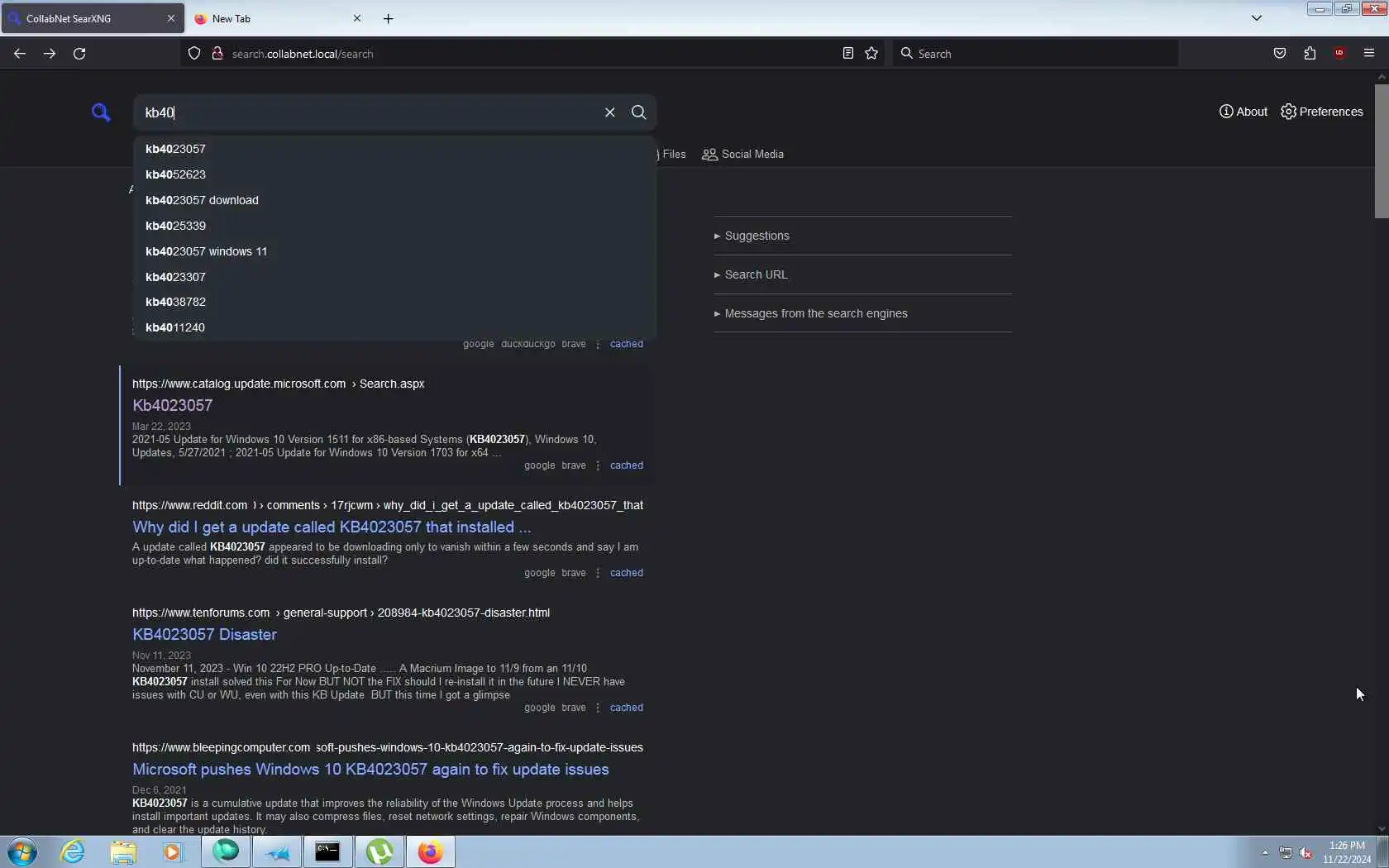Viewport: 1389px width, 868px height.
Task: Open the KB4023057 Disaster result
Action: [x=204, y=635]
